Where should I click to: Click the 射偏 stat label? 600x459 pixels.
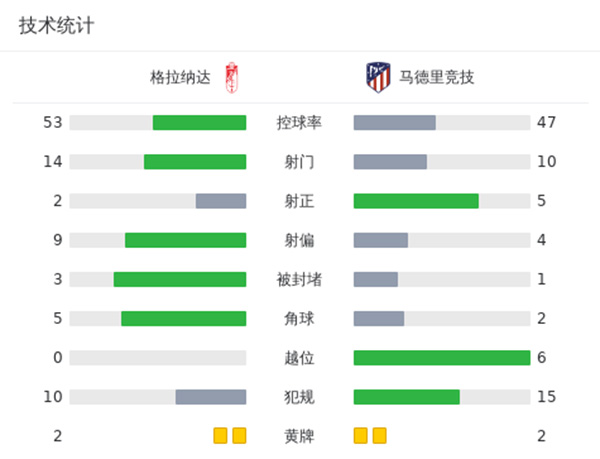click(299, 240)
